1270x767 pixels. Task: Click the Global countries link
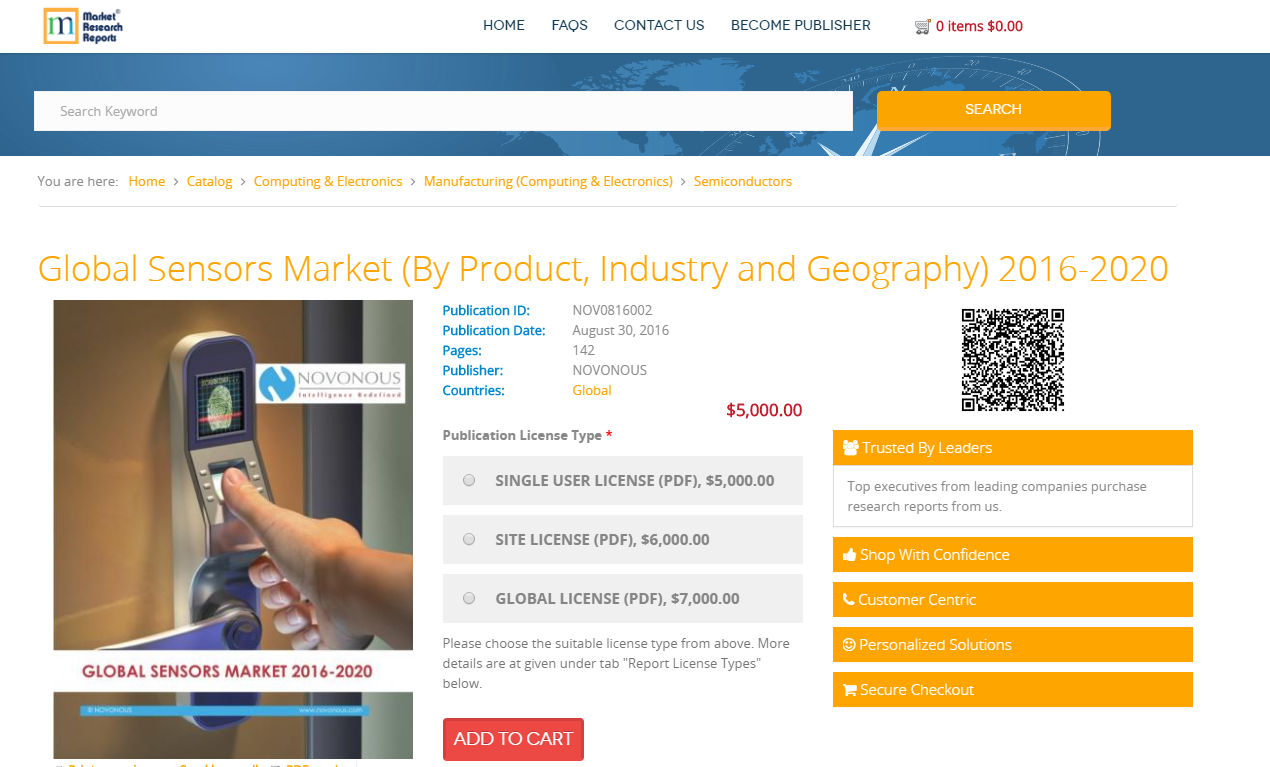click(x=592, y=390)
